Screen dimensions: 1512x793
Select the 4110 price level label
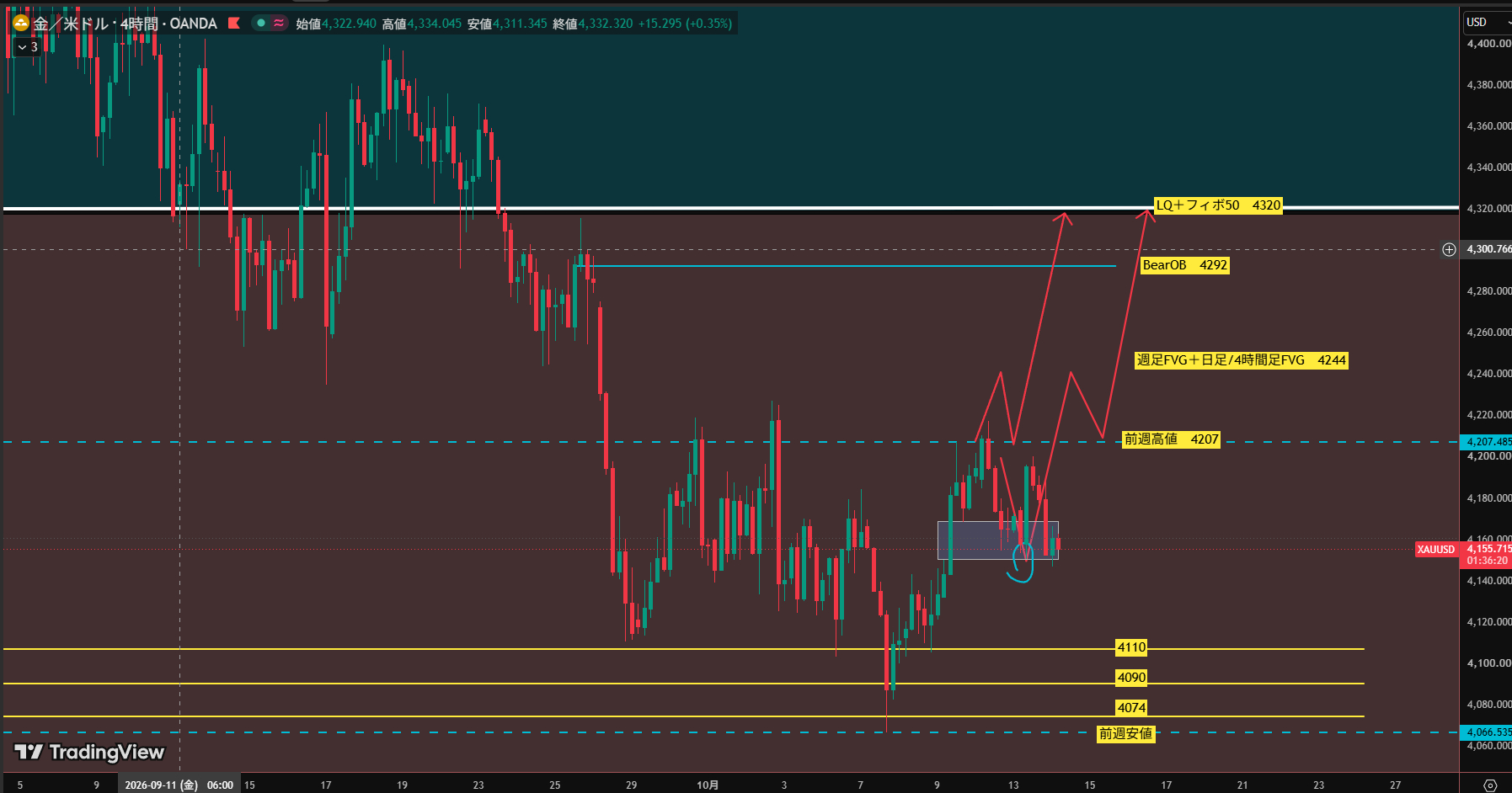click(1131, 647)
